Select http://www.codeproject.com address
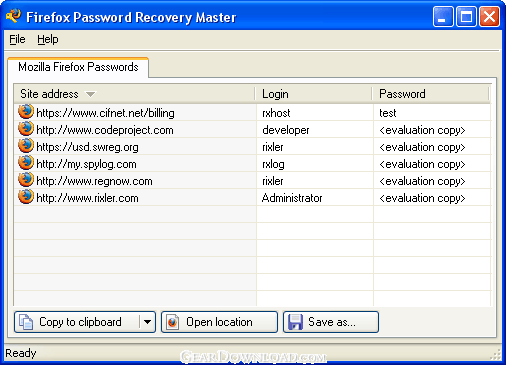506x365 pixels. pyautogui.click(x=105, y=130)
